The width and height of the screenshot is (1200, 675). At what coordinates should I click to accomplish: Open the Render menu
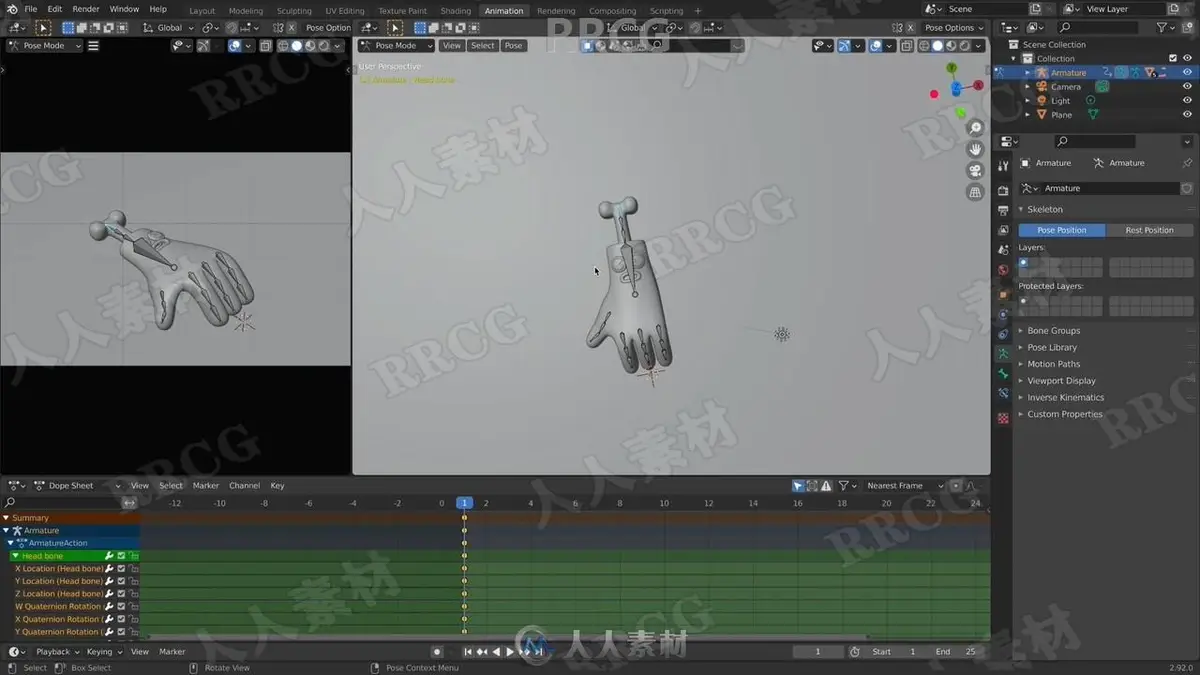tap(86, 9)
